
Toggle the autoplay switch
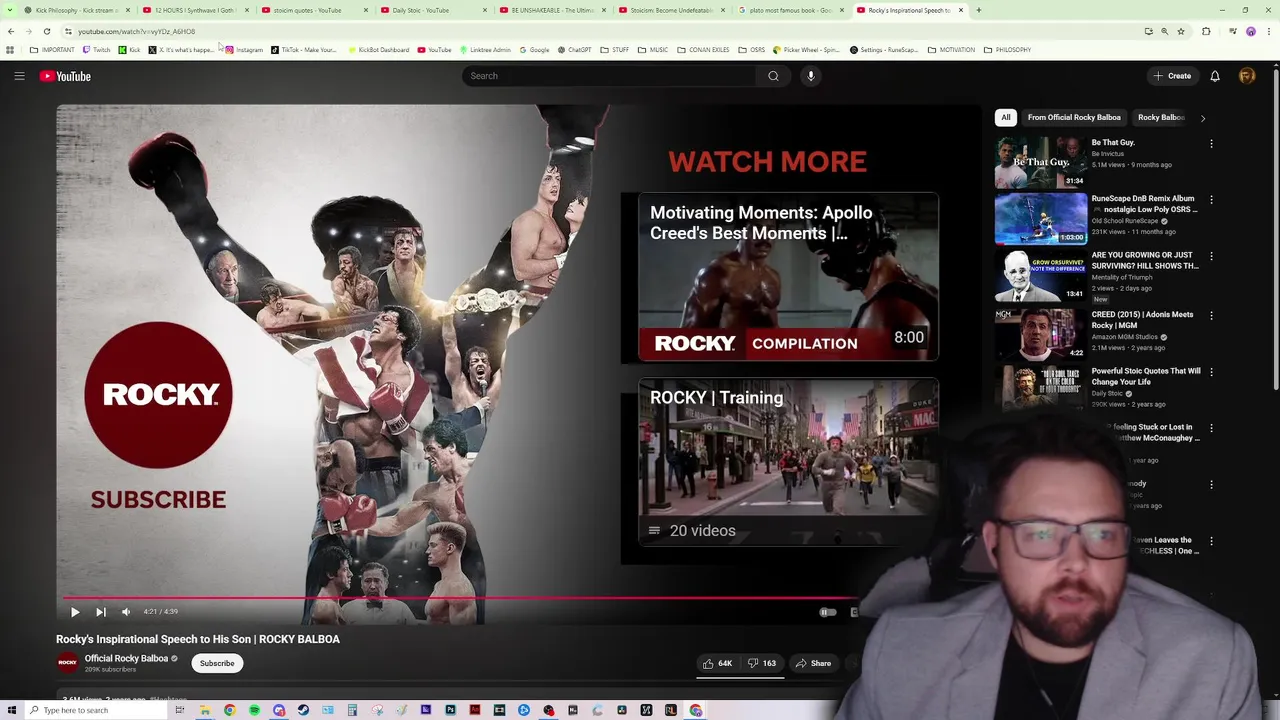[828, 612]
